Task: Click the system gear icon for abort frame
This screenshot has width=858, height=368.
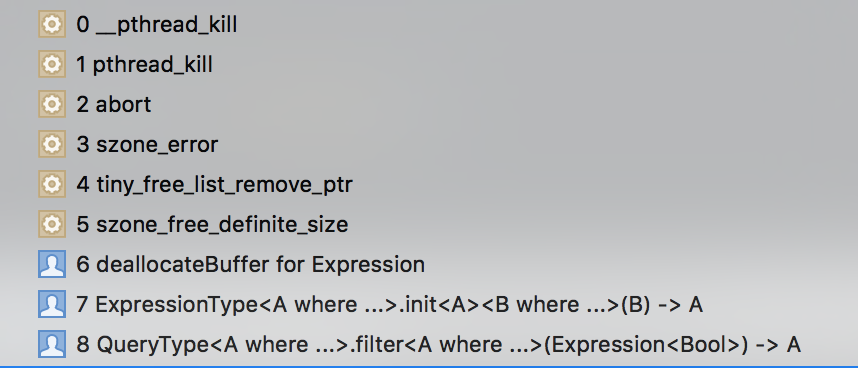Action: 52,104
